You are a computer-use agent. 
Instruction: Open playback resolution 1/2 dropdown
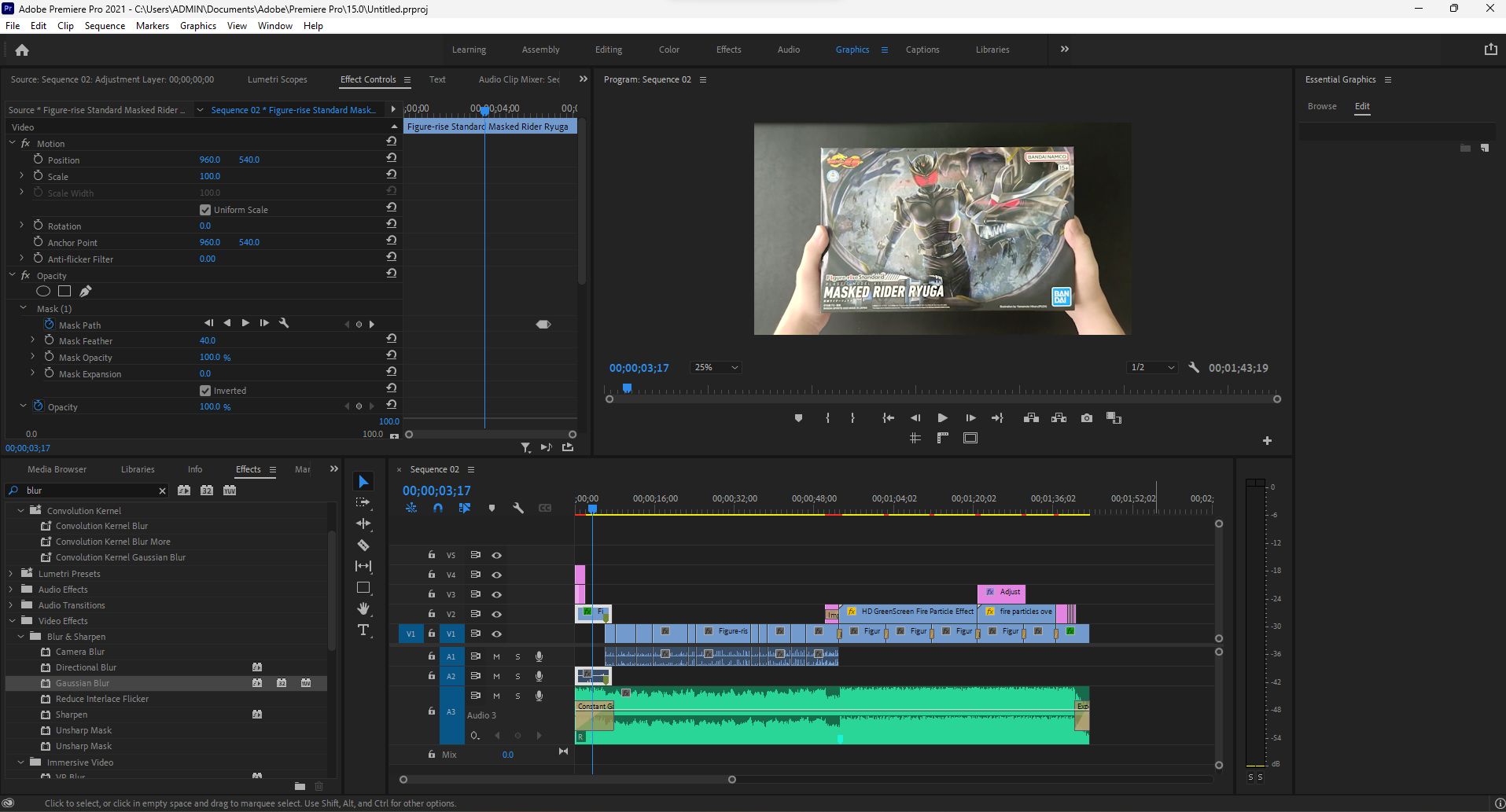(1151, 367)
